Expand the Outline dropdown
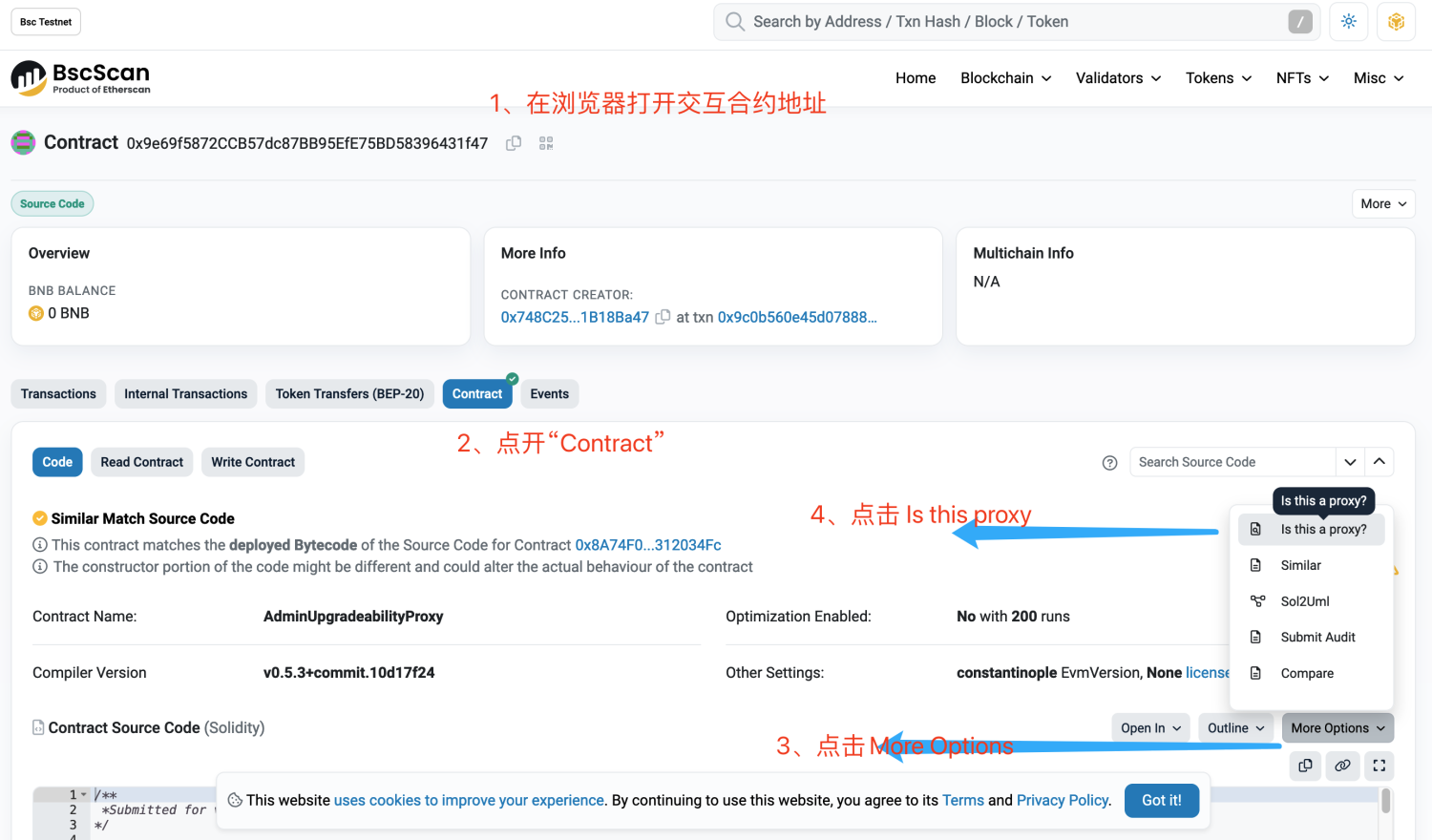Image resolution: width=1432 pixels, height=840 pixels. click(1235, 728)
